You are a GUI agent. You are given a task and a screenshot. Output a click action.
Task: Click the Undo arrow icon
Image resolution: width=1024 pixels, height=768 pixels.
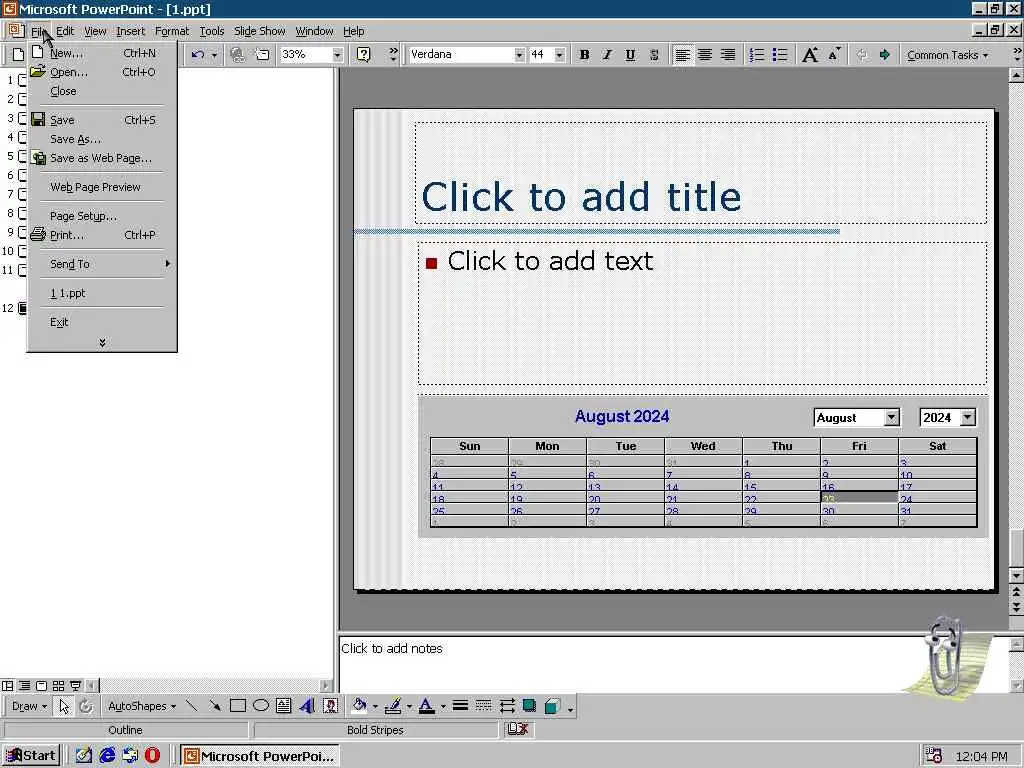click(x=198, y=55)
